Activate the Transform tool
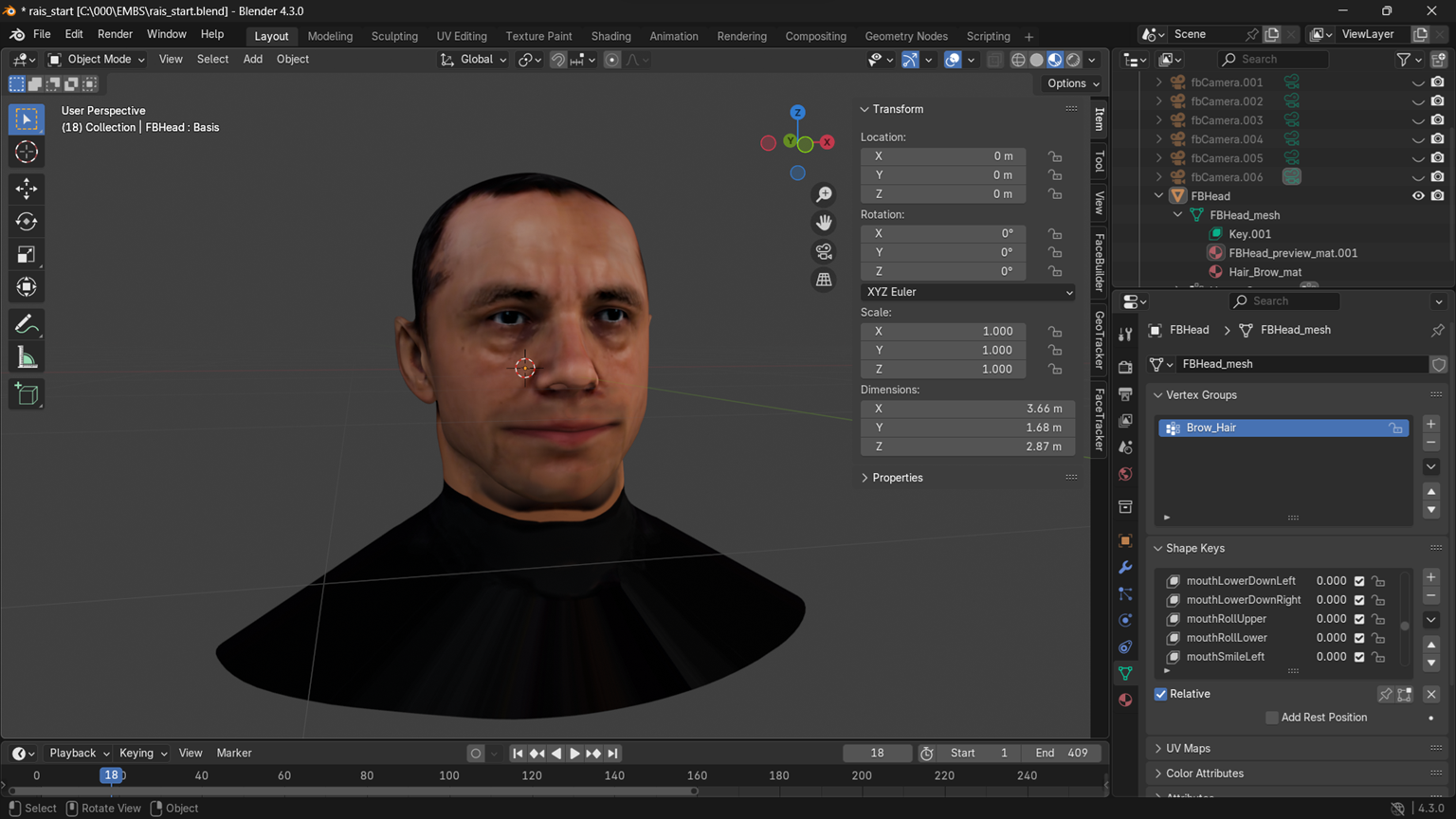Viewport: 1456px width, 819px height. coord(27,287)
